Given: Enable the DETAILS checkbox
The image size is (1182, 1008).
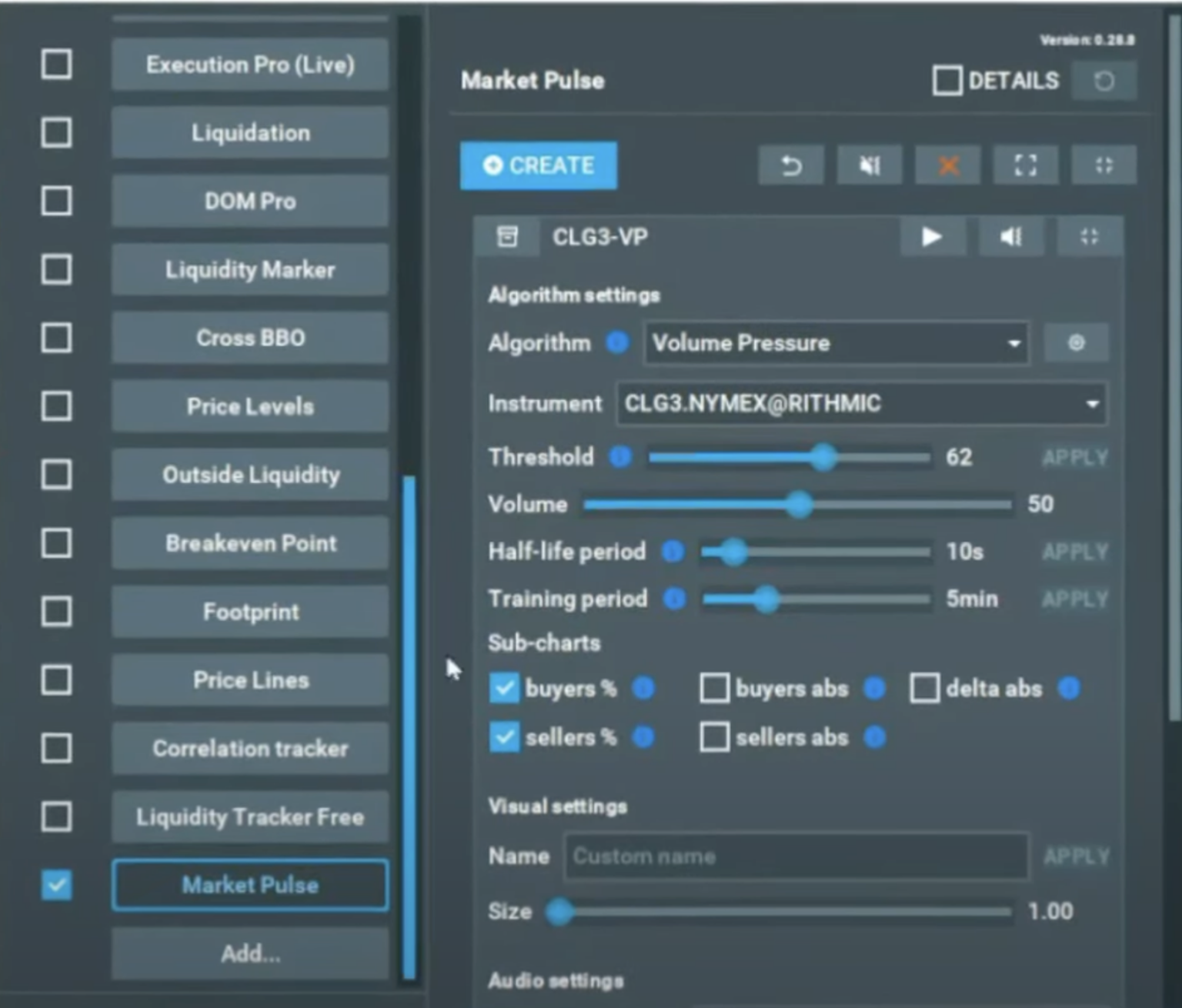Looking at the screenshot, I should pos(947,81).
